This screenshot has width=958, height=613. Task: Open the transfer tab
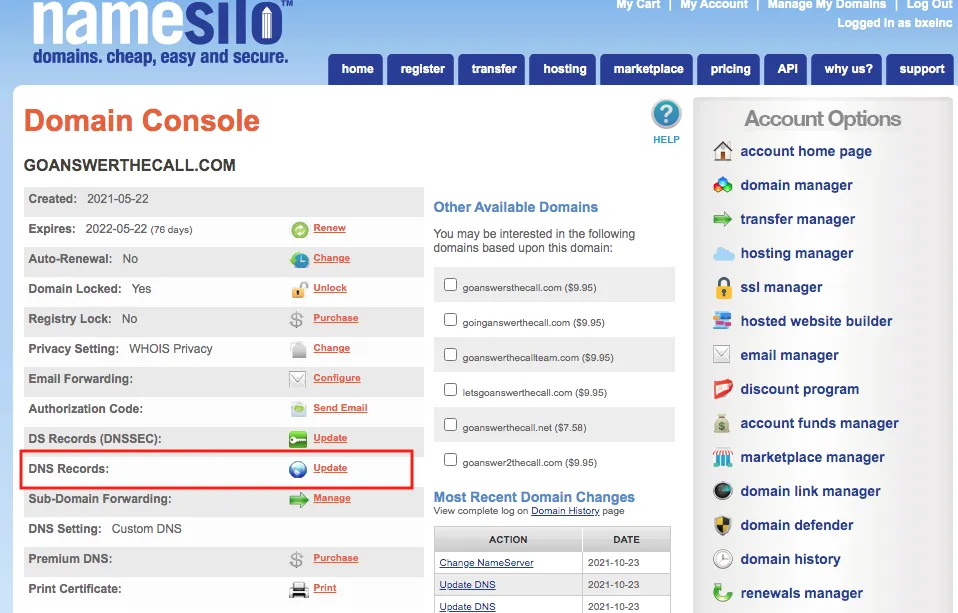(x=492, y=69)
